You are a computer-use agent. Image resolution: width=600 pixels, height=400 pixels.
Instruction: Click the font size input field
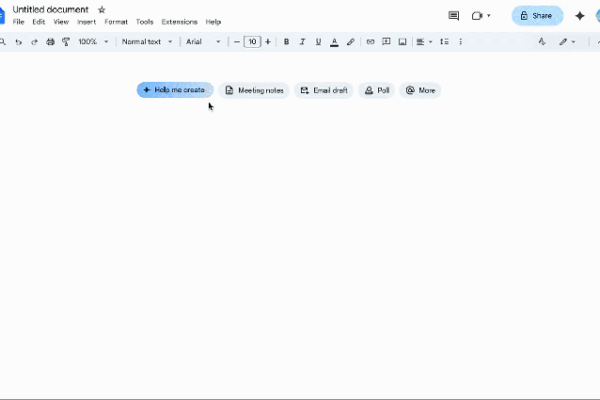point(252,42)
